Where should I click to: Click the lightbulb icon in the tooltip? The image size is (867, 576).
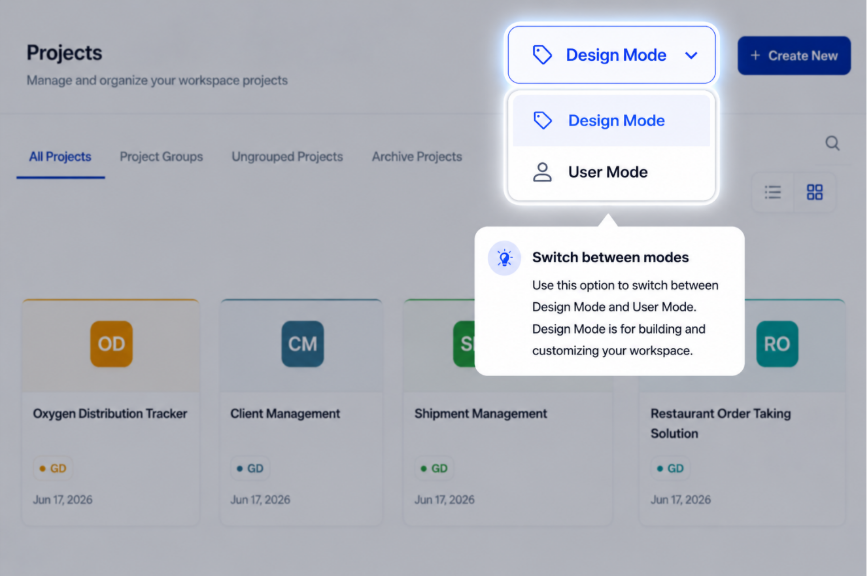click(x=504, y=258)
